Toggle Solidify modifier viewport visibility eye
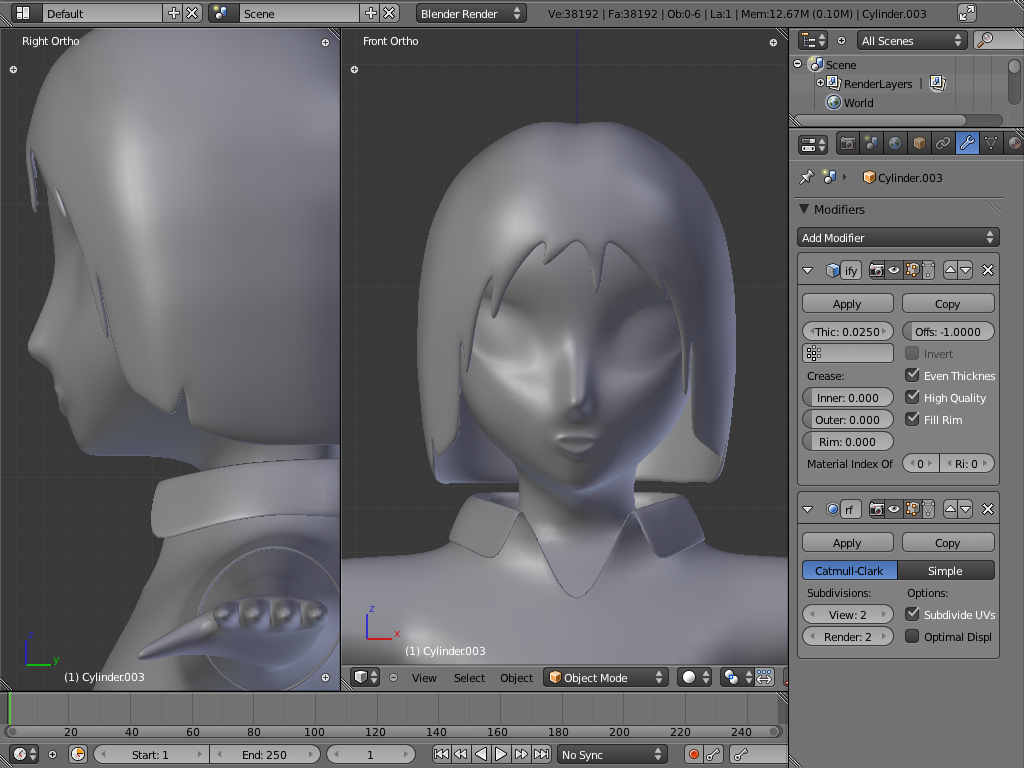 894,270
